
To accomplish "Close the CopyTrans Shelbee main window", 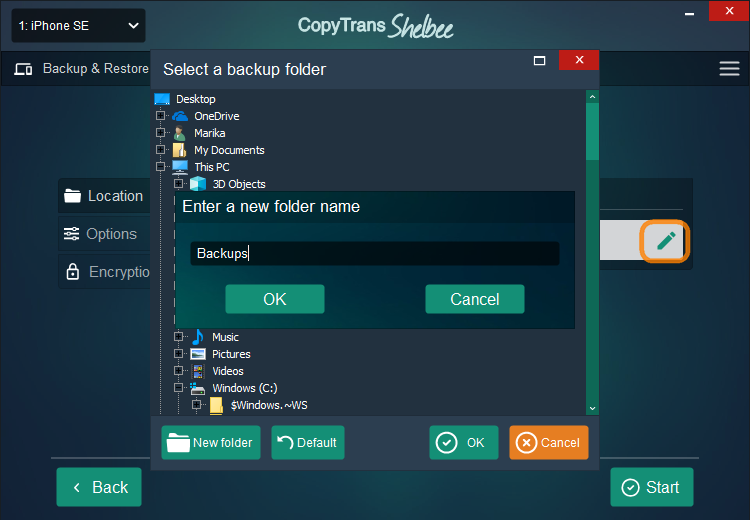I will pos(729,11).
